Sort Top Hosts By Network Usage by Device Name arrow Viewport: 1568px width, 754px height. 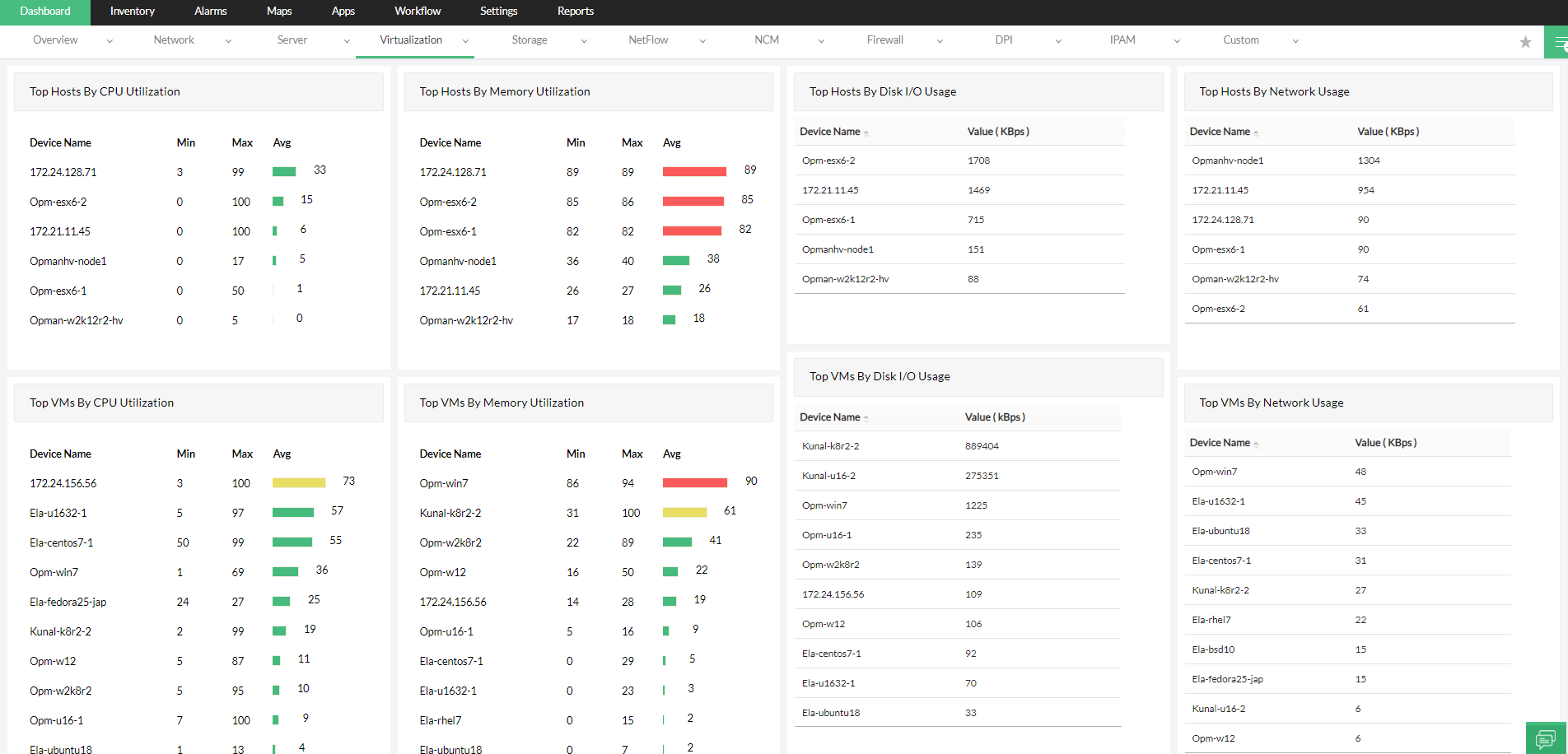click(x=1256, y=133)
